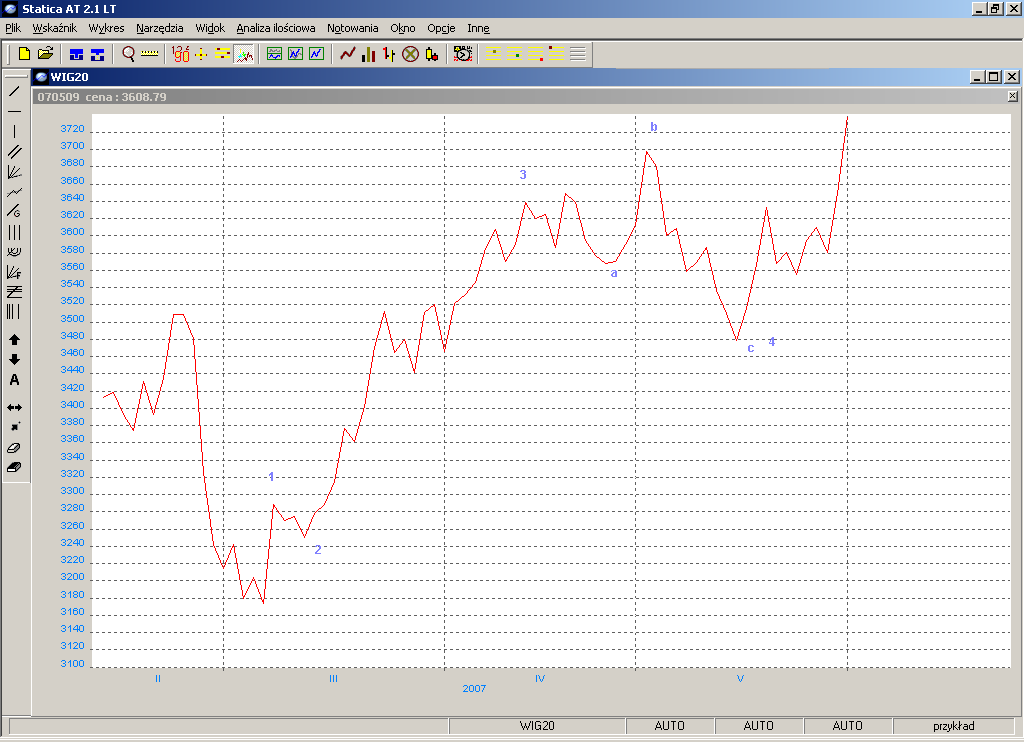Open a file with the folder icon
Viewport: 1024px width, 742px height.
(x=45, y=54)
